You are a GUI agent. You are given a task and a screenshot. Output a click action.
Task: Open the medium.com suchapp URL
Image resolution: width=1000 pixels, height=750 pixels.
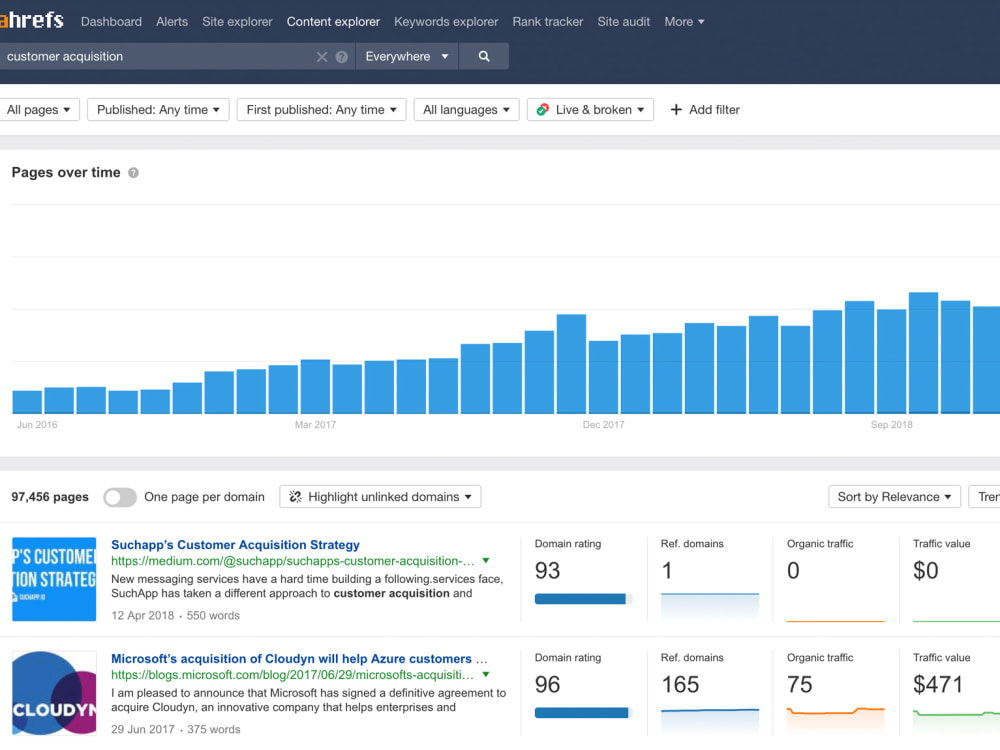pyautogui.click(x=293, y=561)
